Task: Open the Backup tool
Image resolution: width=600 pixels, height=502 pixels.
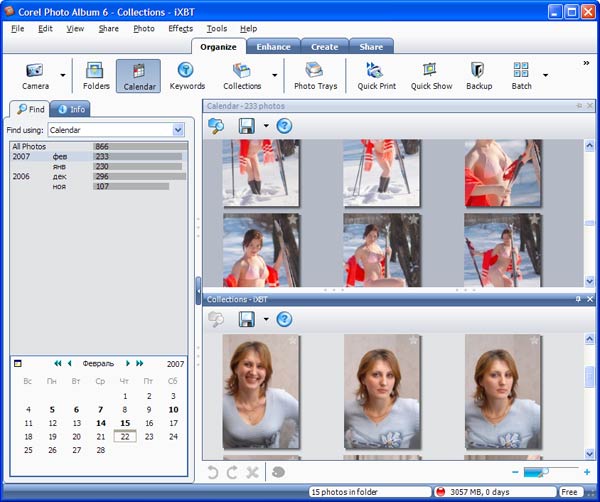Action: tap(479, 76)
